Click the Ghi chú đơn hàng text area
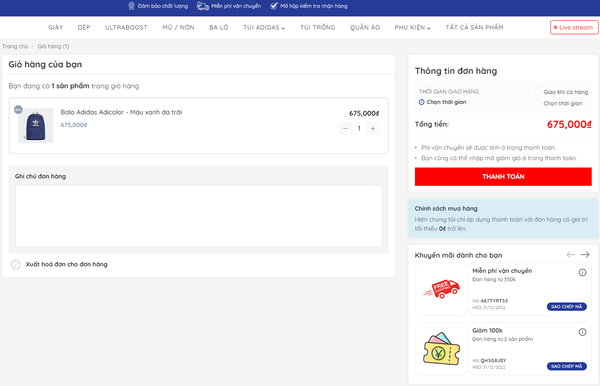Viewport: 600px width, 386px height. [x=199, y=216]
